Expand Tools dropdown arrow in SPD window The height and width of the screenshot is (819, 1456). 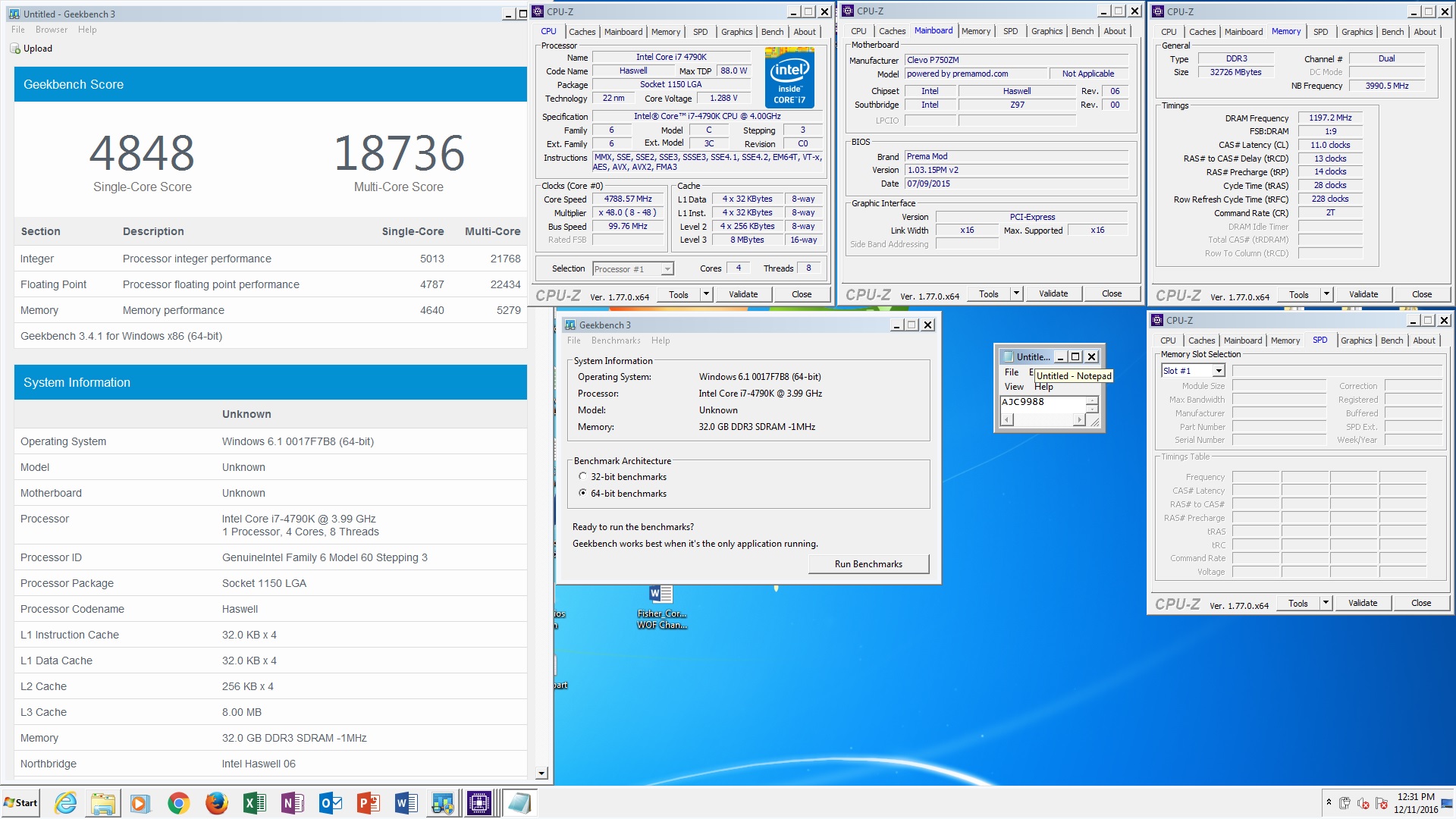tap(1326, 603)
